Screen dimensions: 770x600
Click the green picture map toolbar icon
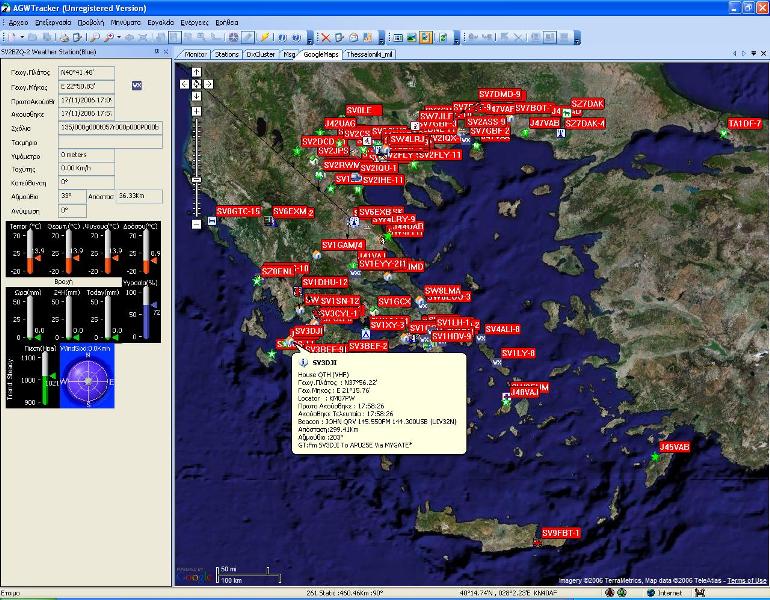point(412,37)
